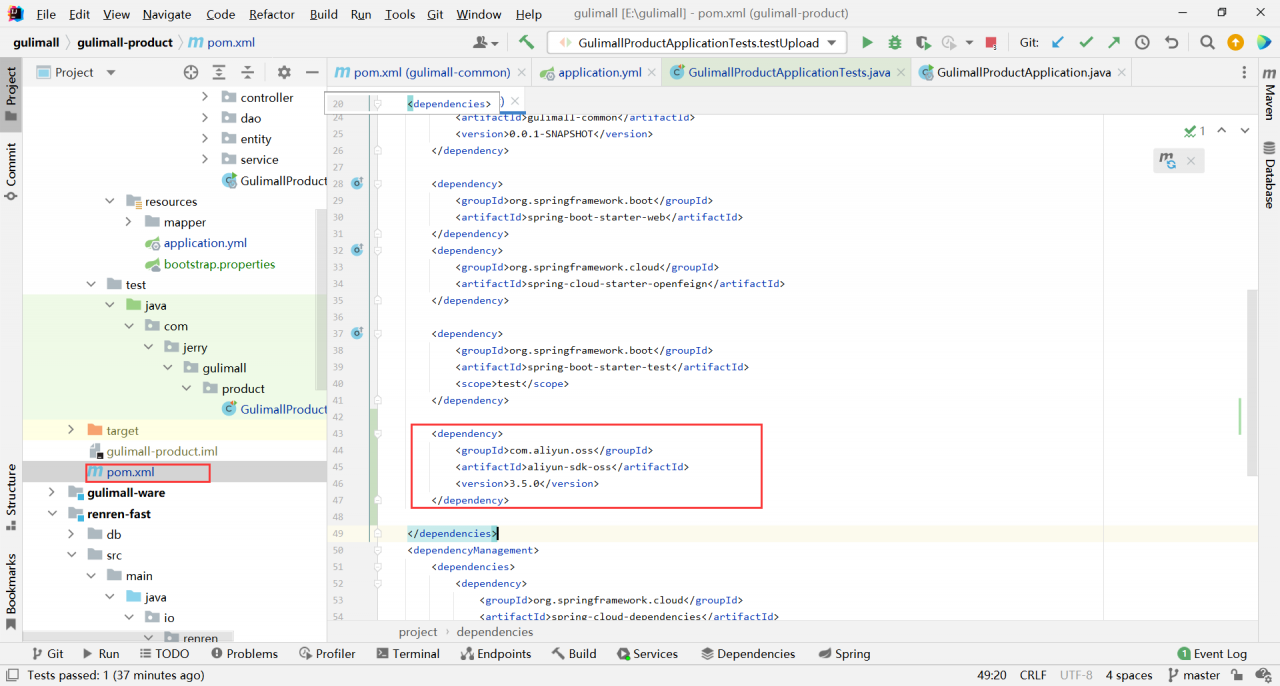Open the Terminal tool window

[408, 653]
